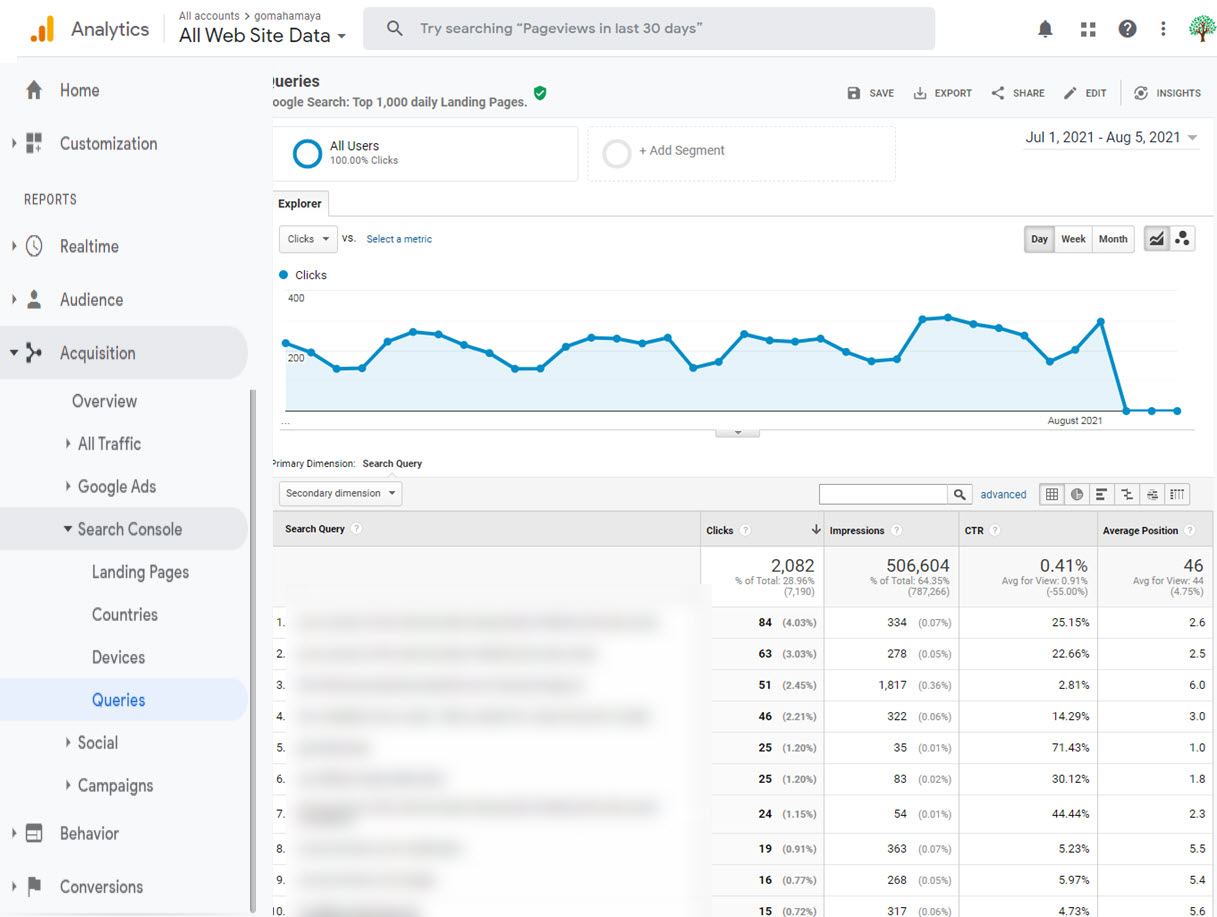Expand the Social submenu

coord(68,742)
